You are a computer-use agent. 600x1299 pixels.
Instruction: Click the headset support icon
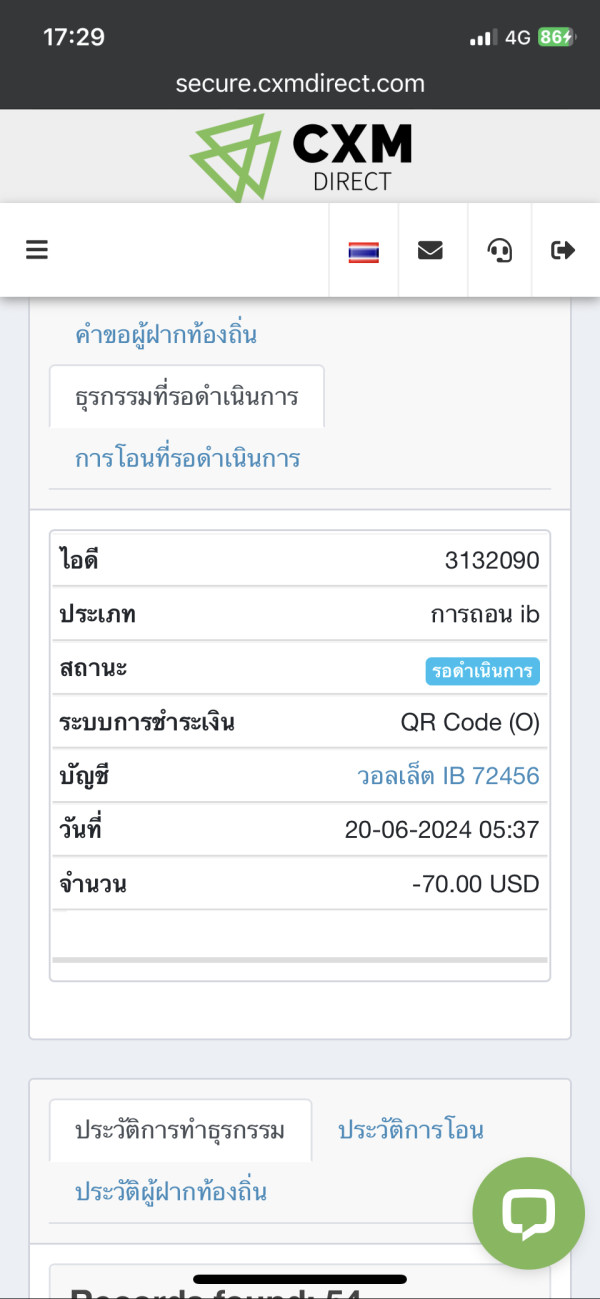500,250
